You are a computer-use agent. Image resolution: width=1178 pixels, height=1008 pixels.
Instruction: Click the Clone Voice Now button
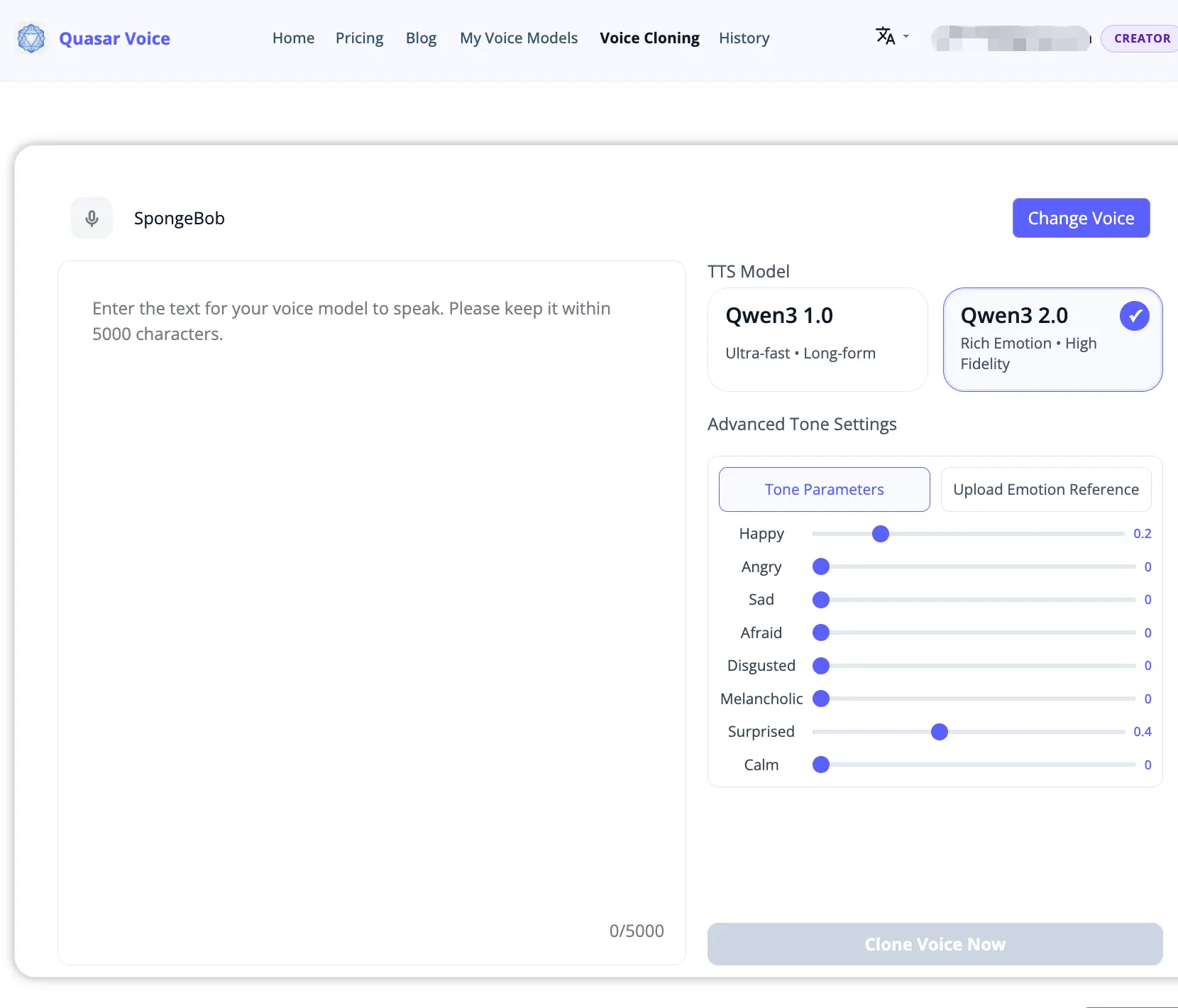pyautogui.click(x=935, y=944)
